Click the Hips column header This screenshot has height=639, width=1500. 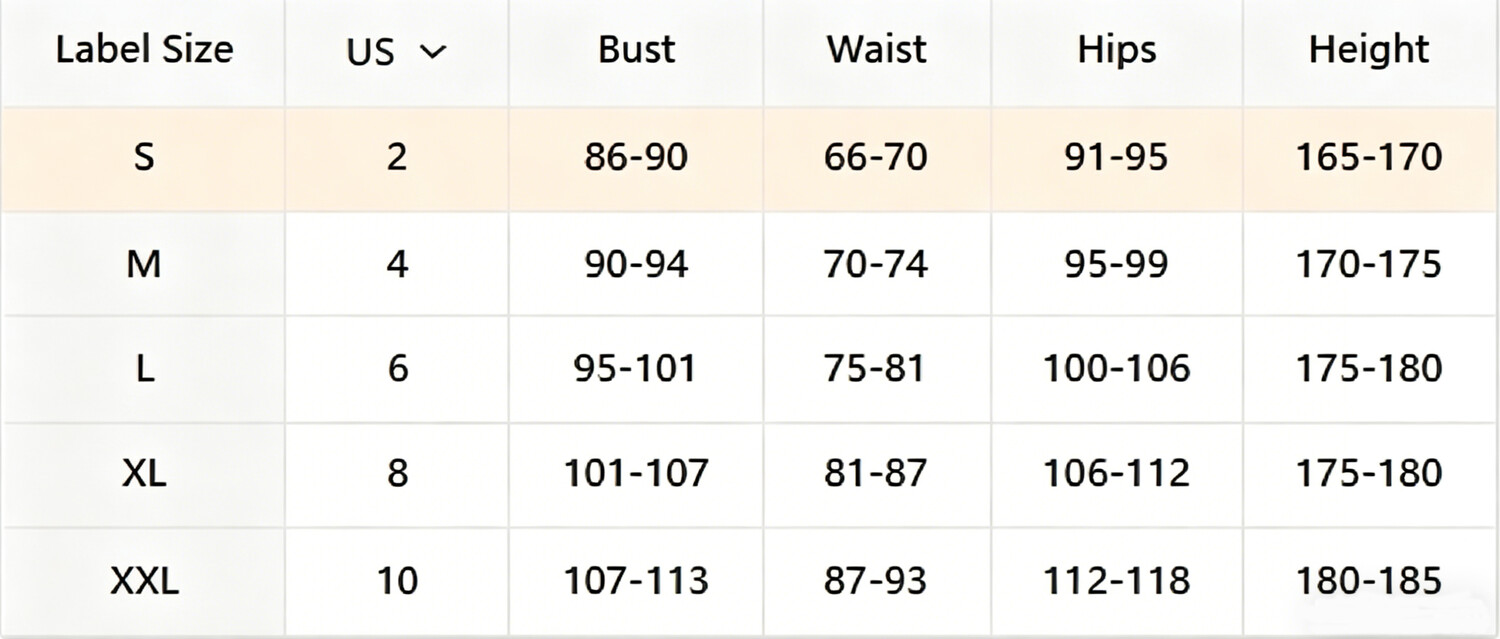coord(1116,50)
